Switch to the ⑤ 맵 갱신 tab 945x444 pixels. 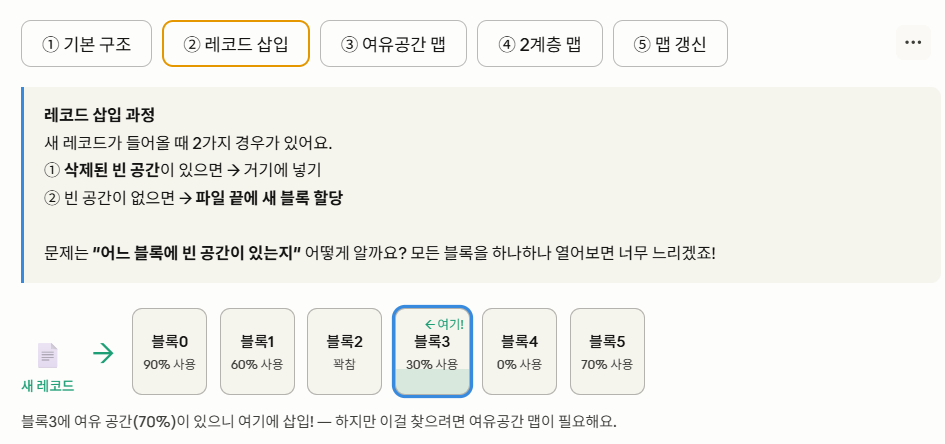tap(670, 43)
